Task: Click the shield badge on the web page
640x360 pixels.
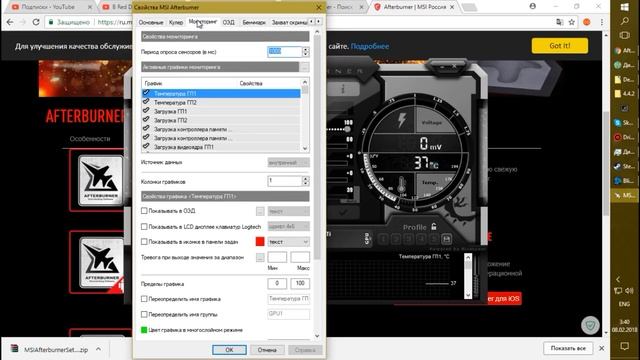Action: [x=590, y=325]
